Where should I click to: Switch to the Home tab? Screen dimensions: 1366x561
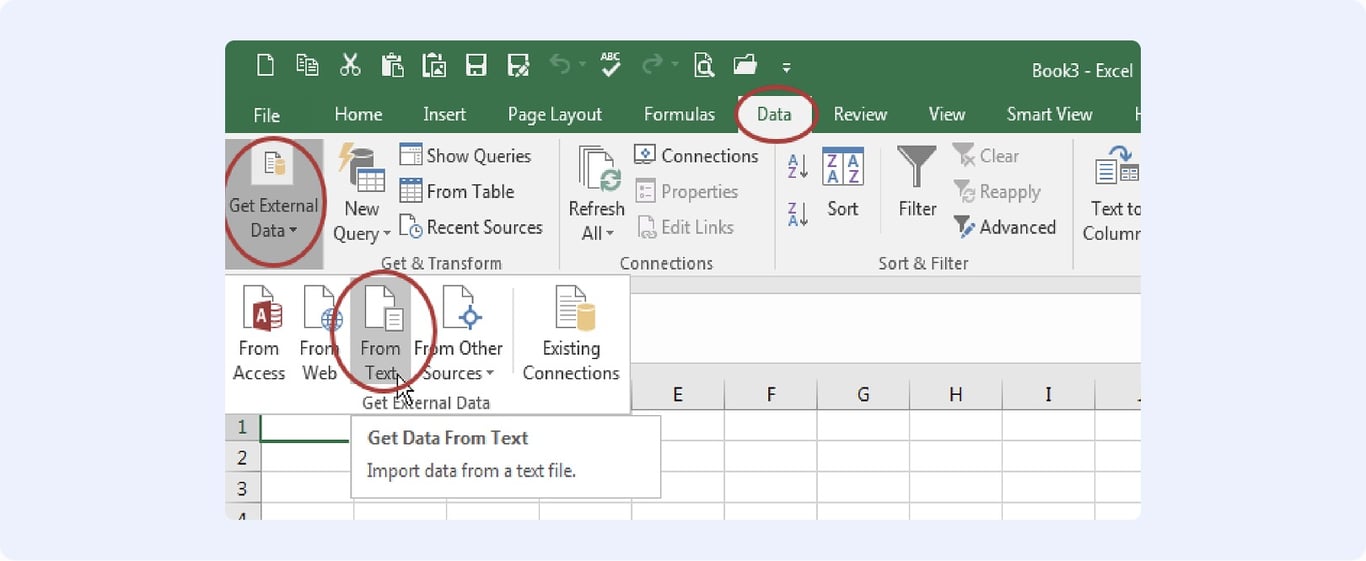point(358,114)
